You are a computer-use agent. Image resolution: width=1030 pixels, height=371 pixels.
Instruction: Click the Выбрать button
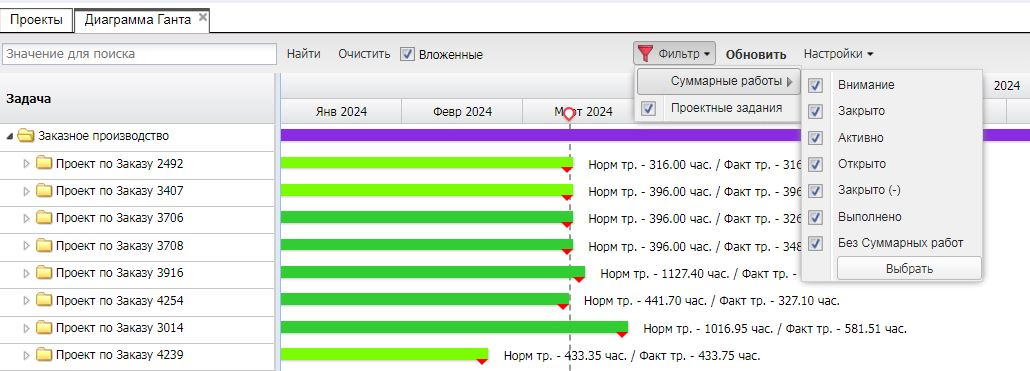pos(909,269)
